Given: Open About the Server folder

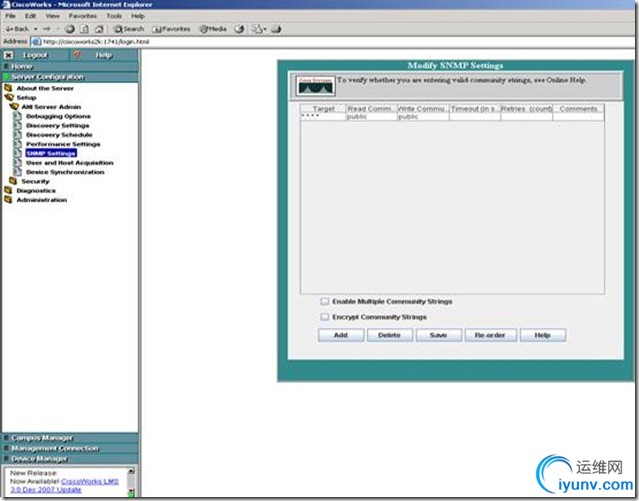Looking at the screenshot, I should click(45, 88).
